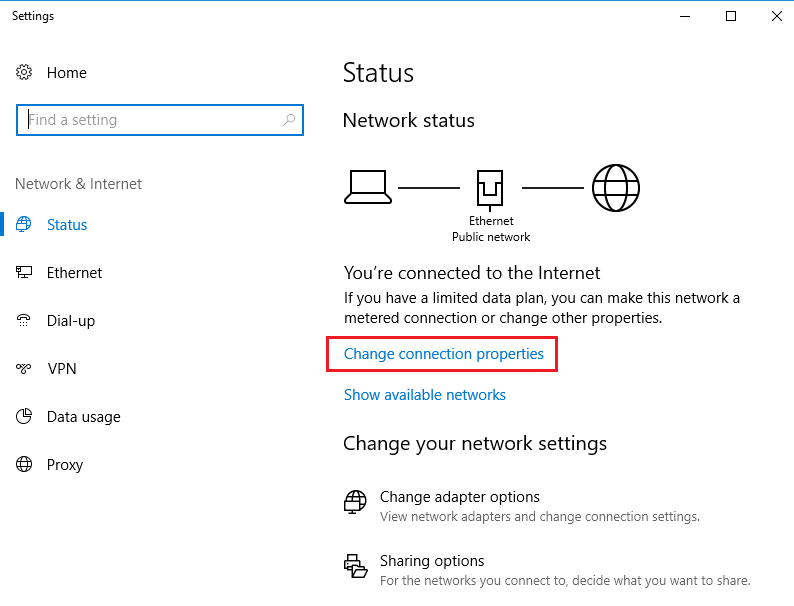
Task: Focus the Find a setting search box
Action: click(x=150, y=120)
